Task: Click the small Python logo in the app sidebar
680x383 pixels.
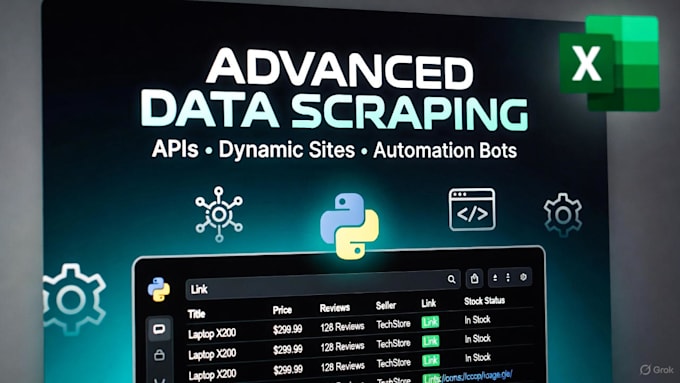Action: [159, 289]
